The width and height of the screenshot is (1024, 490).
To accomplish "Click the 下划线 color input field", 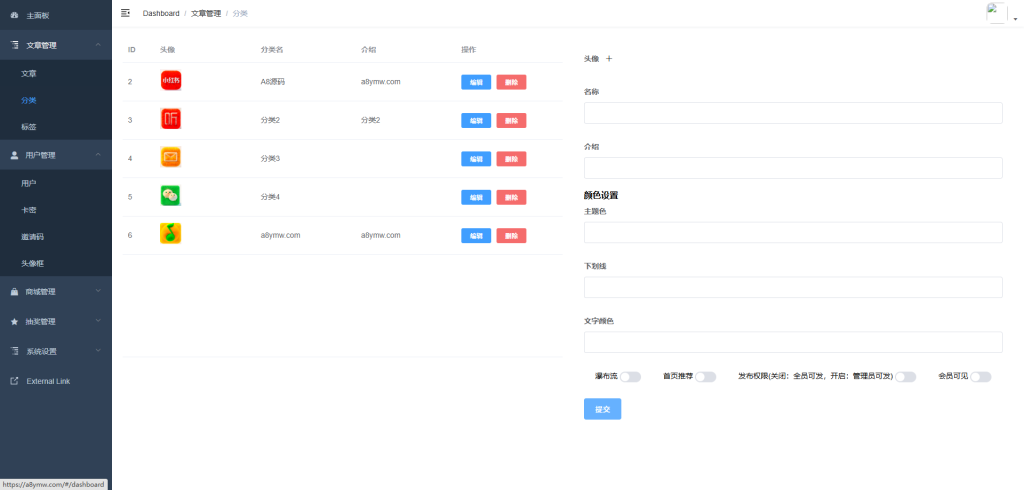I will [793, 287].
